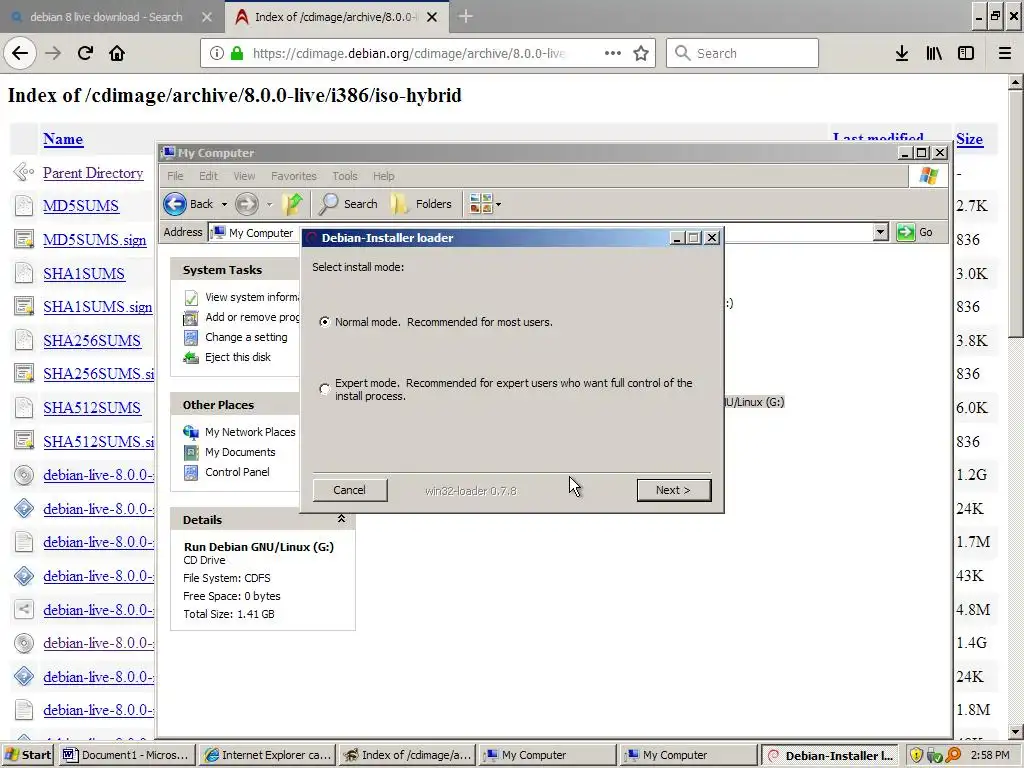Click Add or remove programs task

click(242, 317)
